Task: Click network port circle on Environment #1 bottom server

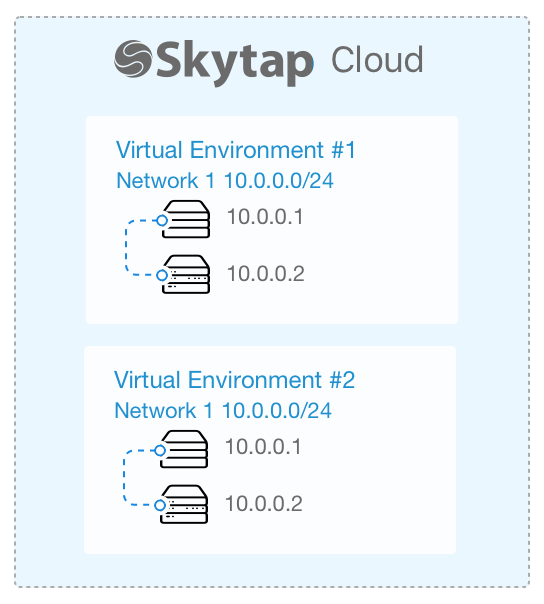Action: coord(162,275)
